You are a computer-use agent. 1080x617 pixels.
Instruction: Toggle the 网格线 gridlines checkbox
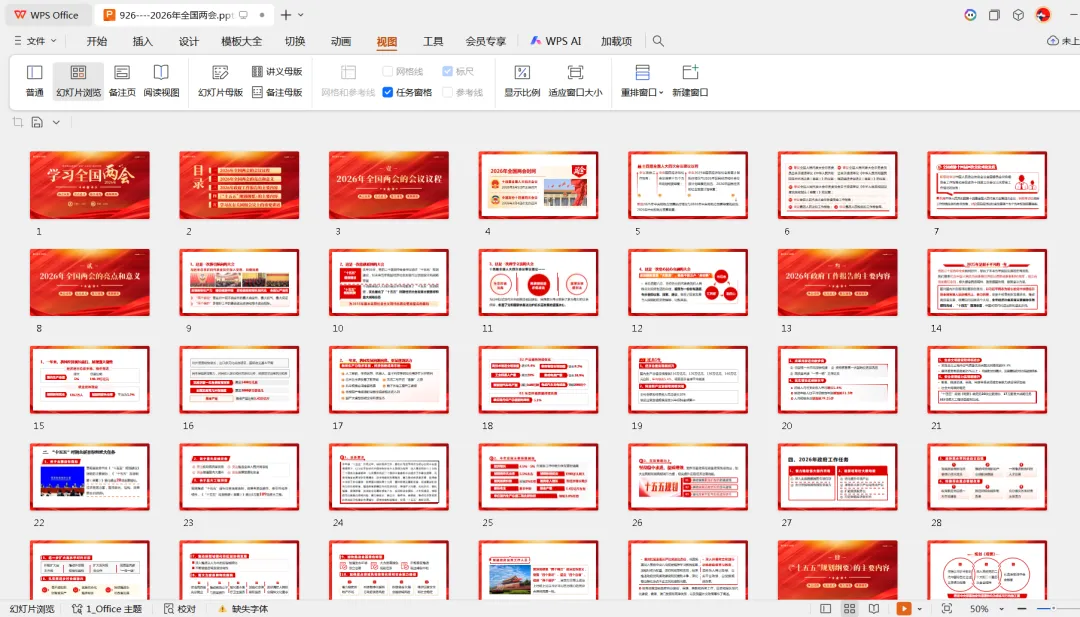point(403,72)
